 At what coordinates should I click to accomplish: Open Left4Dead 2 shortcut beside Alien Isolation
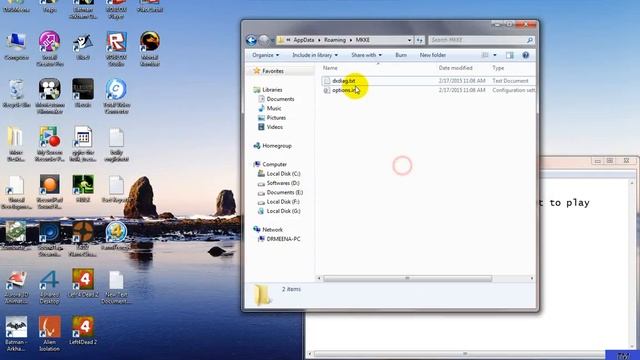tap(83, 331)
